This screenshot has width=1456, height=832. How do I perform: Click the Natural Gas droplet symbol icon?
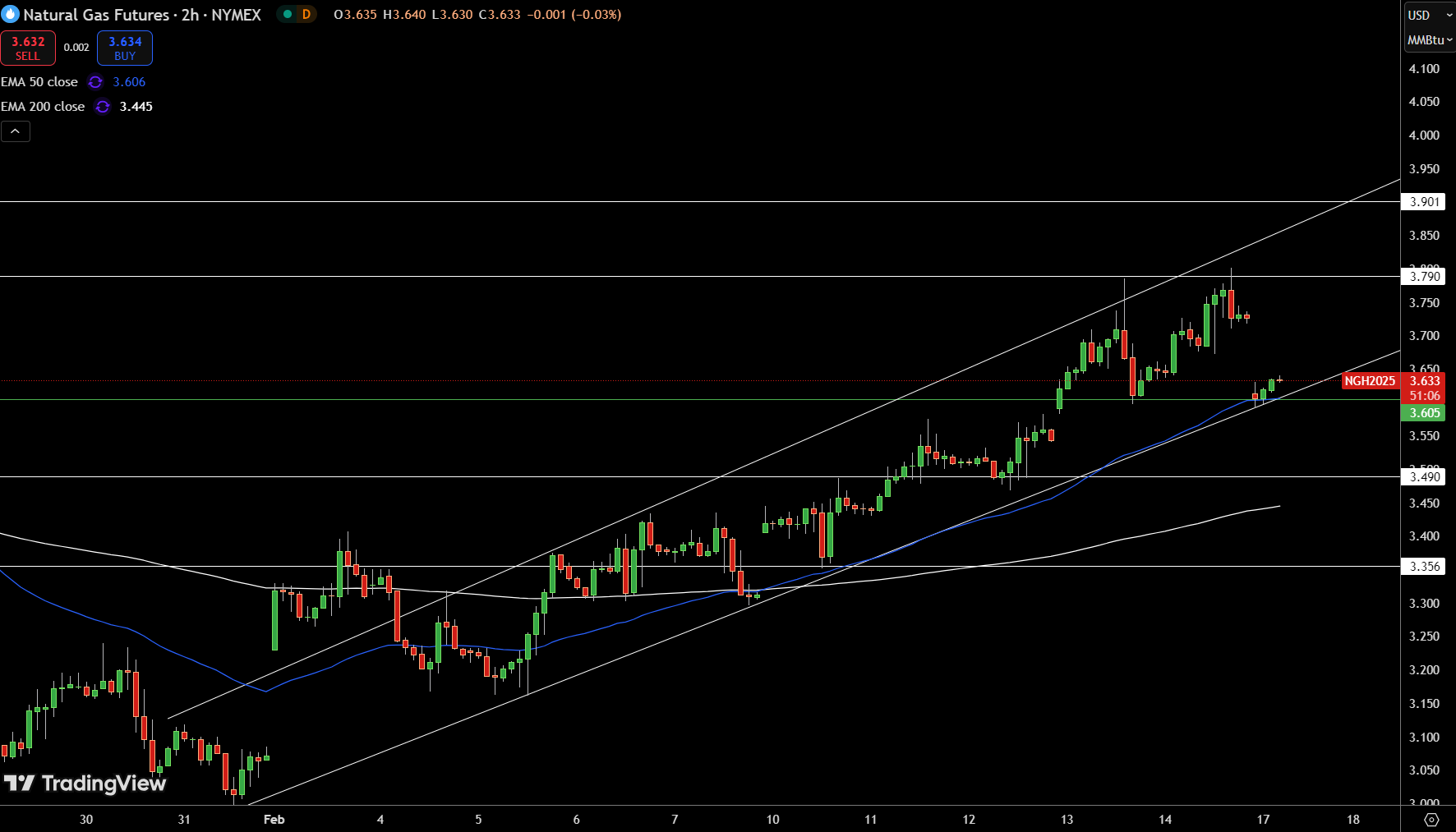click(x=11, y=14)
